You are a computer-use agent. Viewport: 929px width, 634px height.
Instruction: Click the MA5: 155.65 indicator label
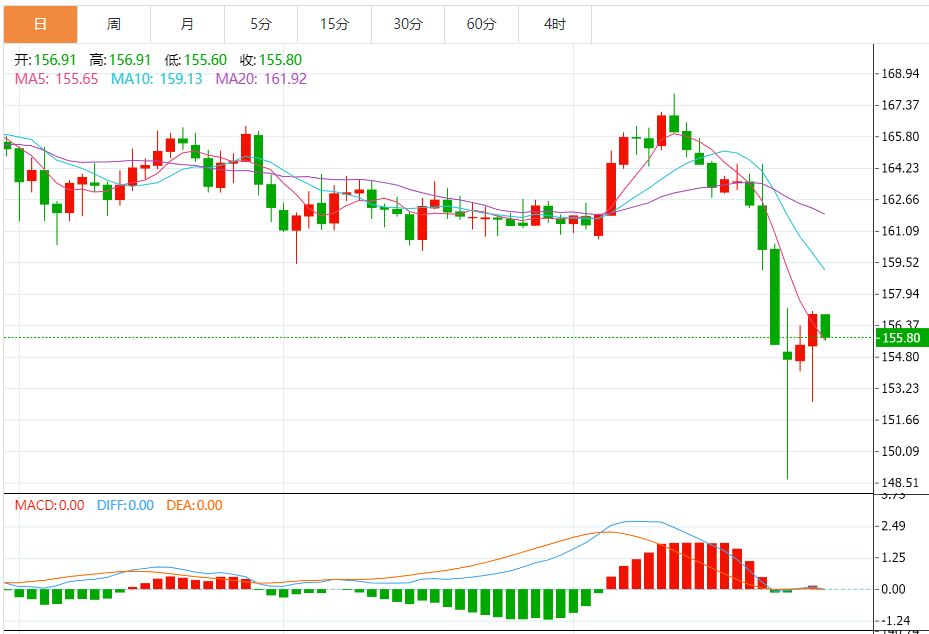click(56, 79)
